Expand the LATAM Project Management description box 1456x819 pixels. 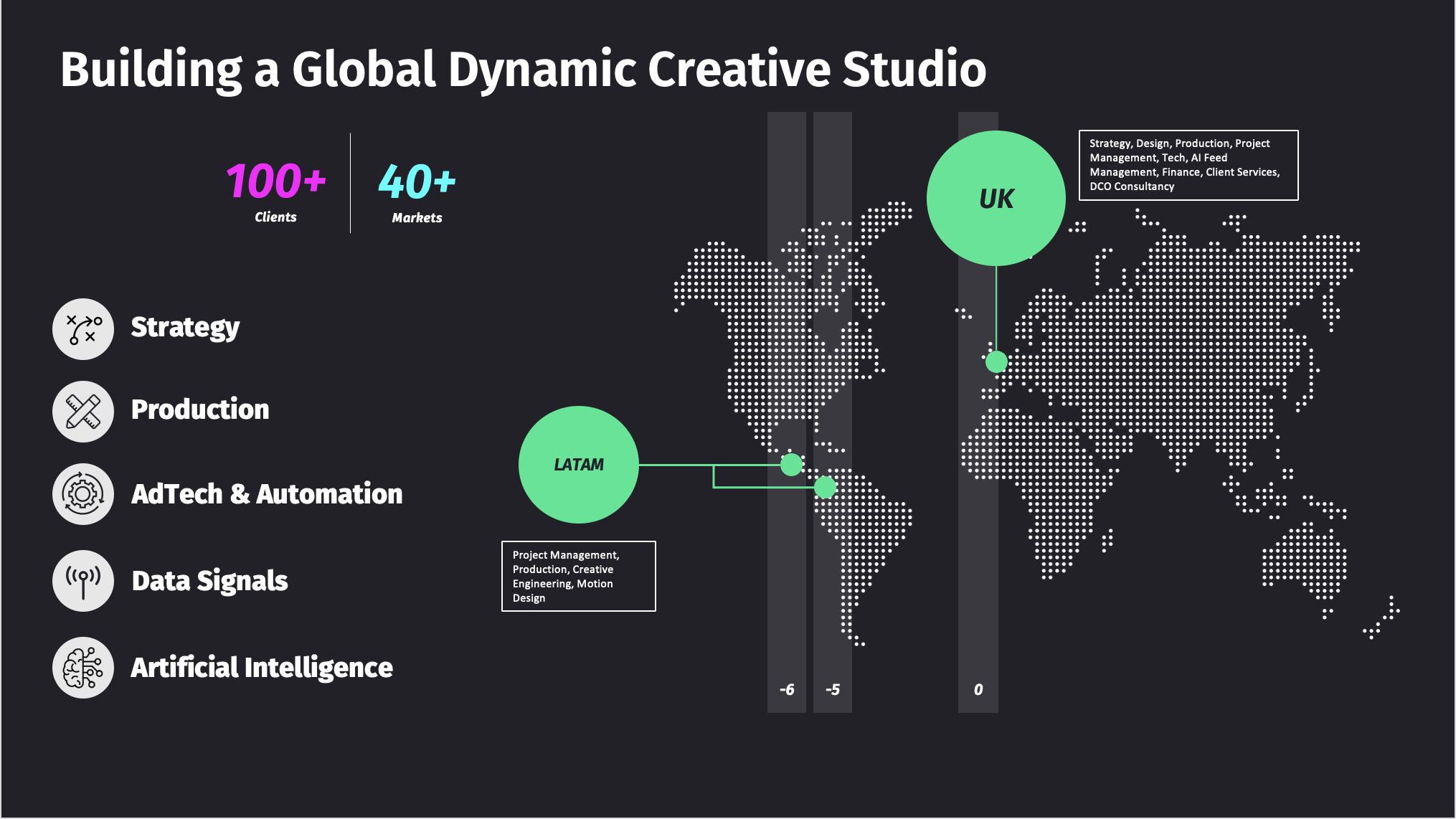579,576
